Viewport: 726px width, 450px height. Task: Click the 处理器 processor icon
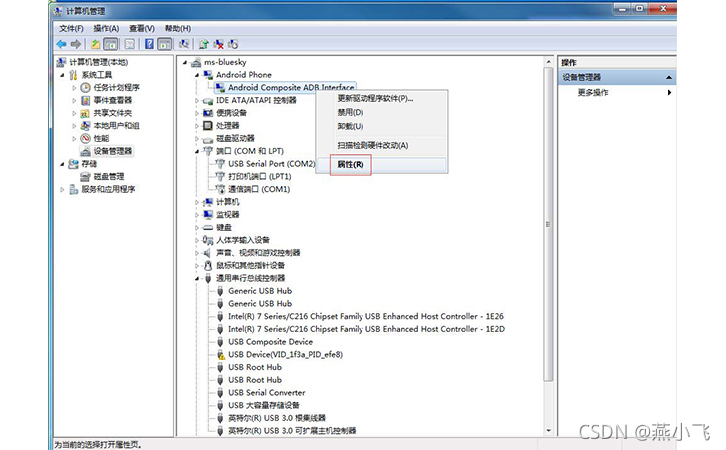(x=208, y=125)
